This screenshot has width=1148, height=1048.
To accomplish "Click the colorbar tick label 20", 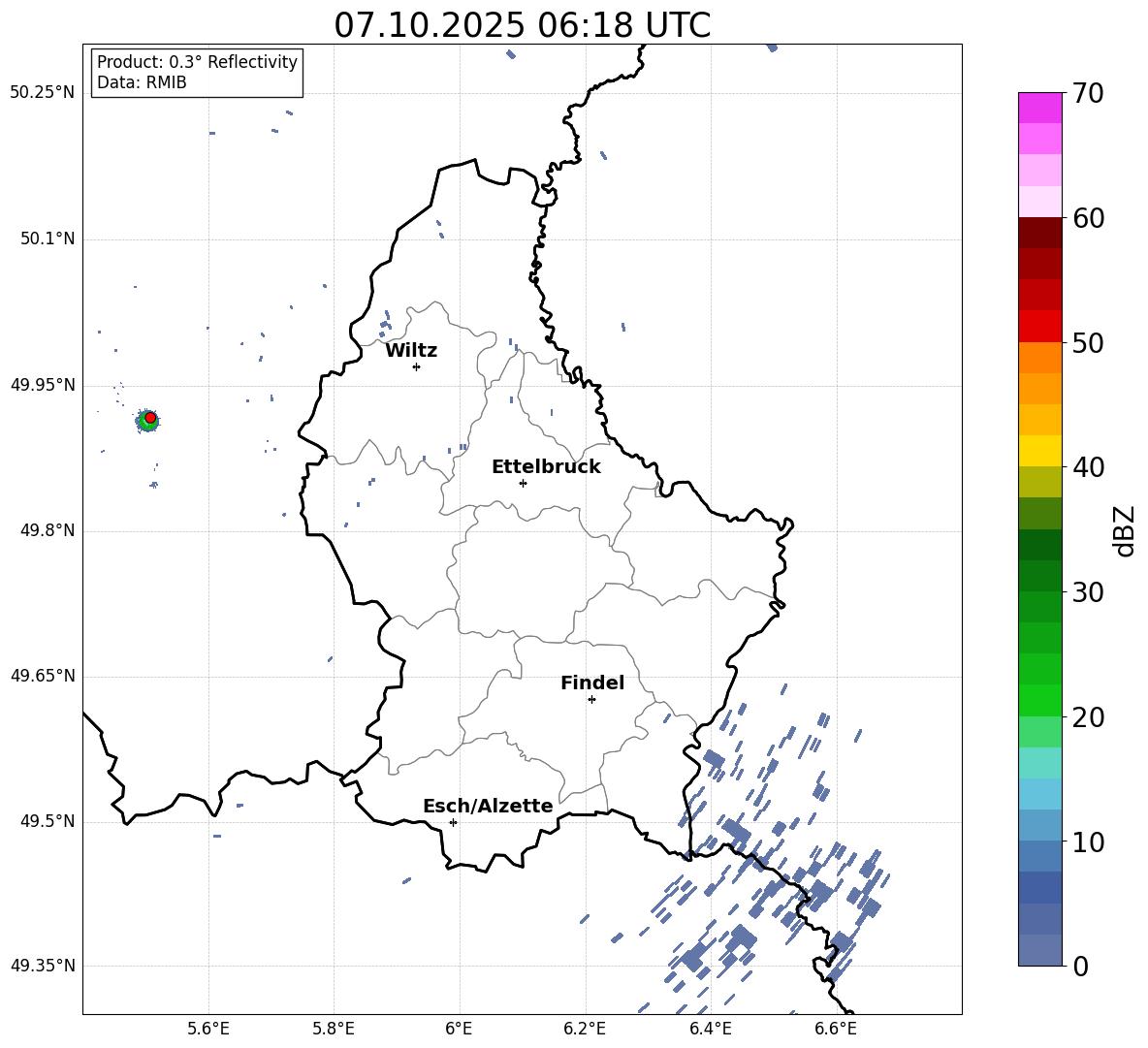I will pos(1089,717).
